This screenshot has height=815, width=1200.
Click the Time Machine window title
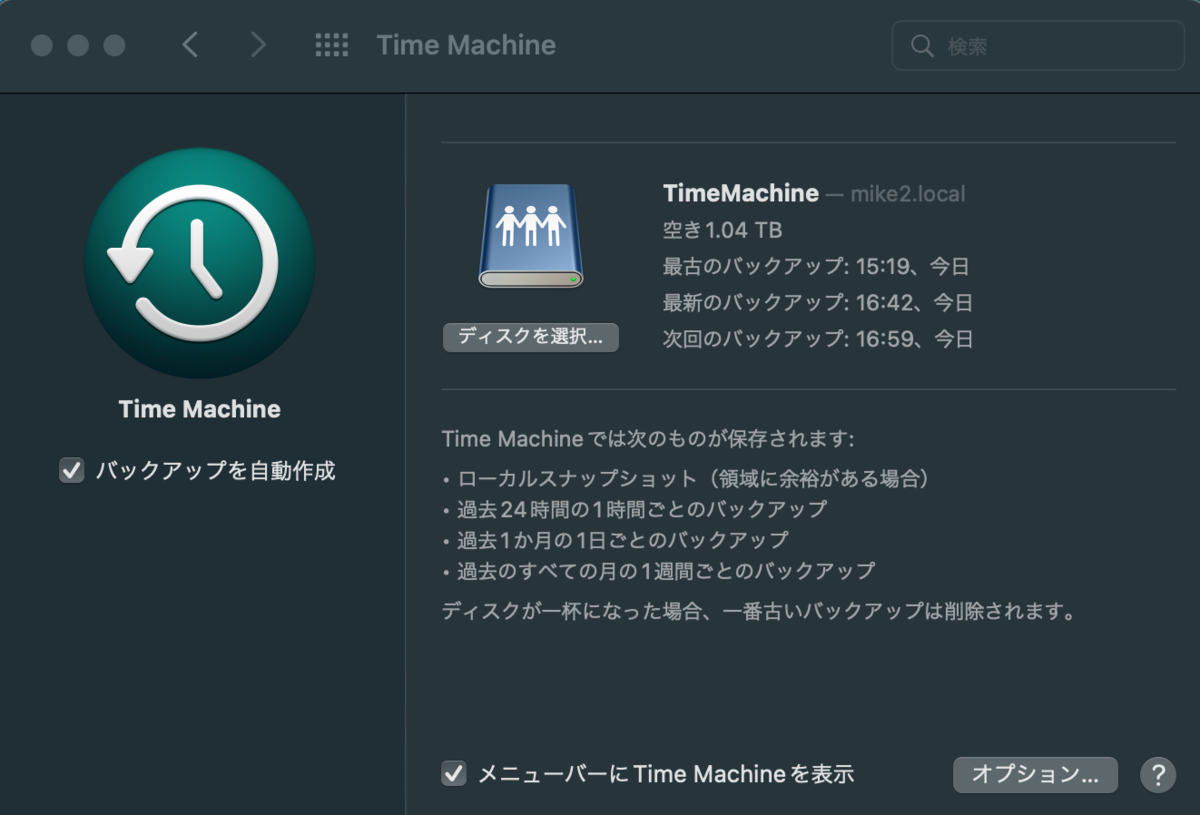point(466,45)
